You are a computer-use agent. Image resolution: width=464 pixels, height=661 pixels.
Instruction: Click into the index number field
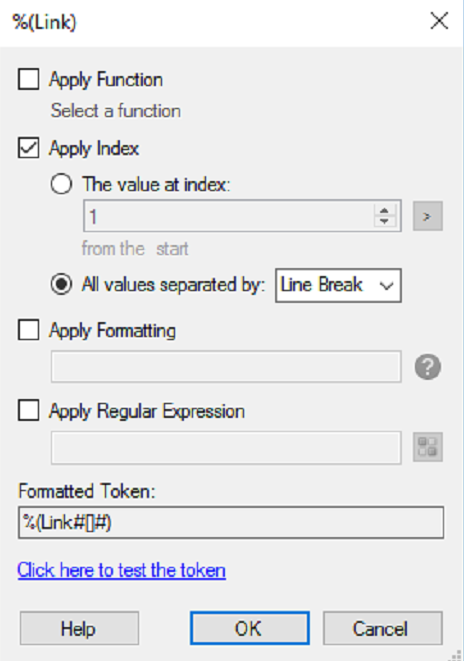pyautogui.click(x=230, y=216)
